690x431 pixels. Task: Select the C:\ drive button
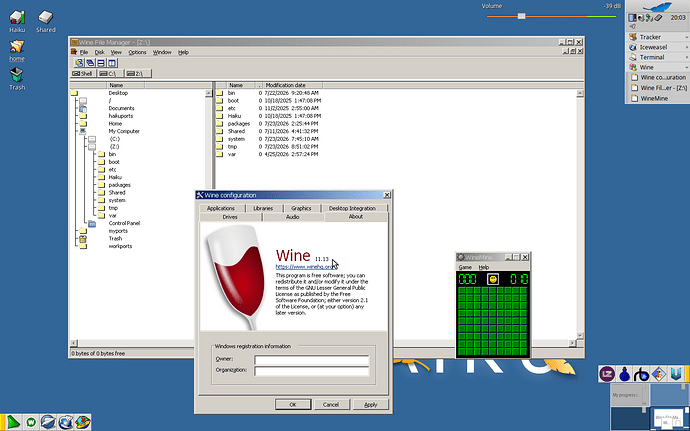109,74
